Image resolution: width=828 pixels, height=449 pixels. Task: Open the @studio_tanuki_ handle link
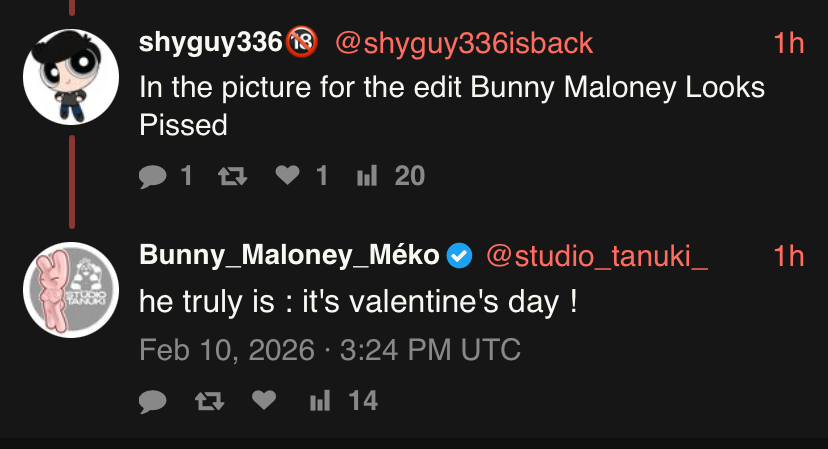[597, 256]
